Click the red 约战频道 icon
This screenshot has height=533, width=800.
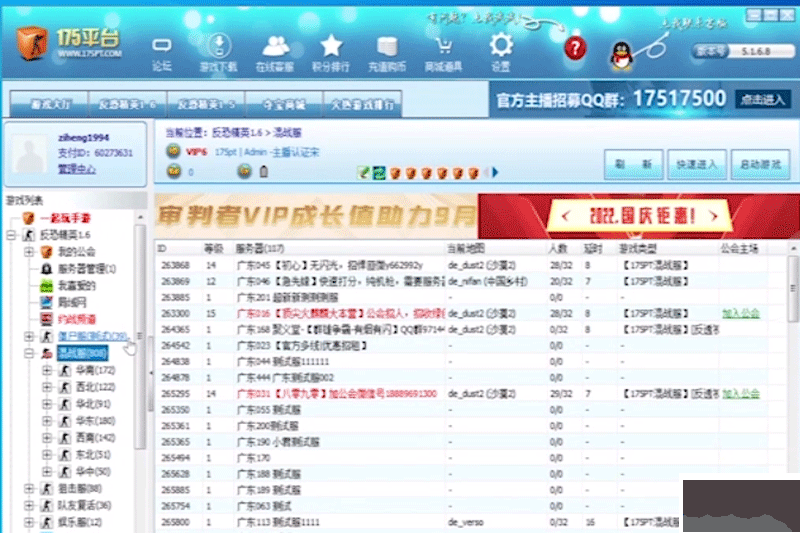point(46,319)
